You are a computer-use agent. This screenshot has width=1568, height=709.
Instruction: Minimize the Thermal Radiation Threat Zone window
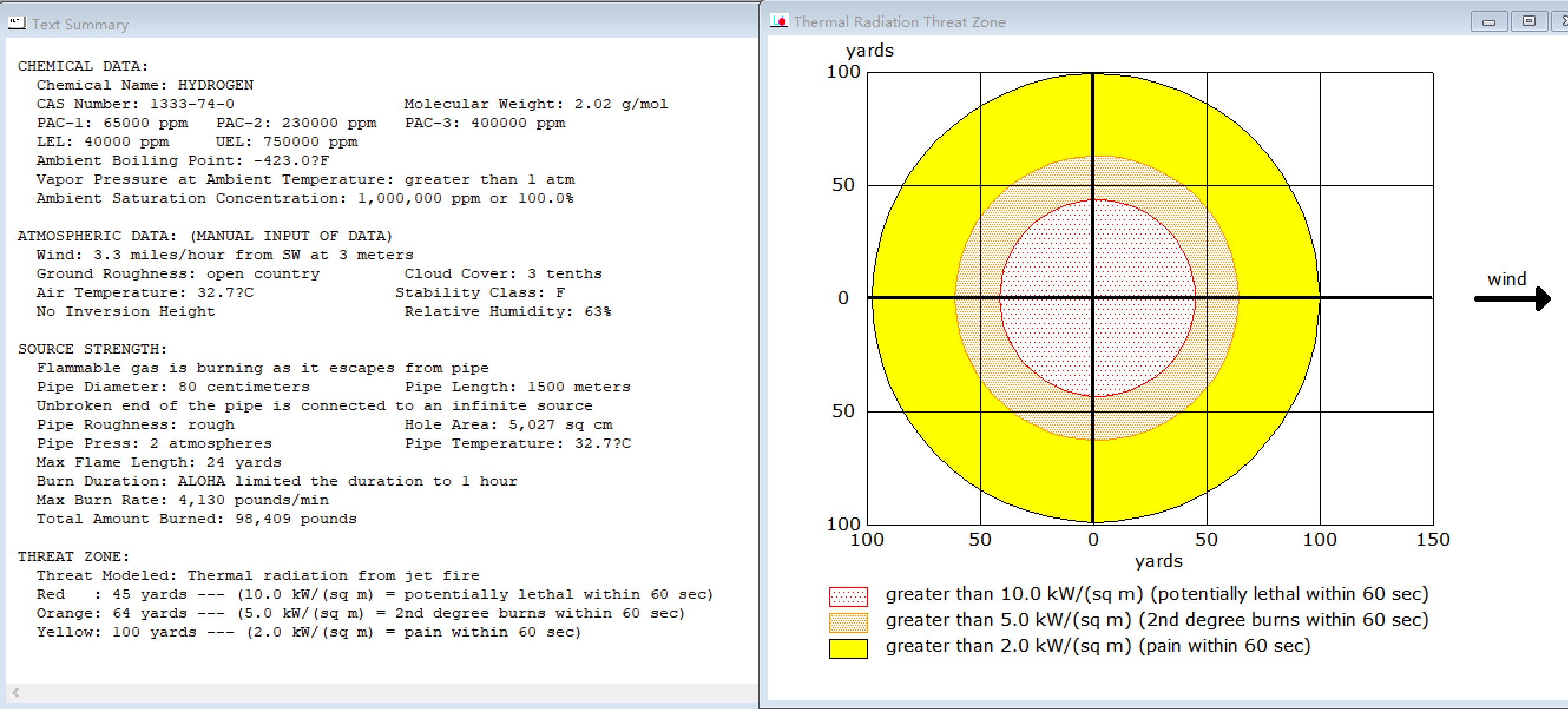pos(1488,22)
